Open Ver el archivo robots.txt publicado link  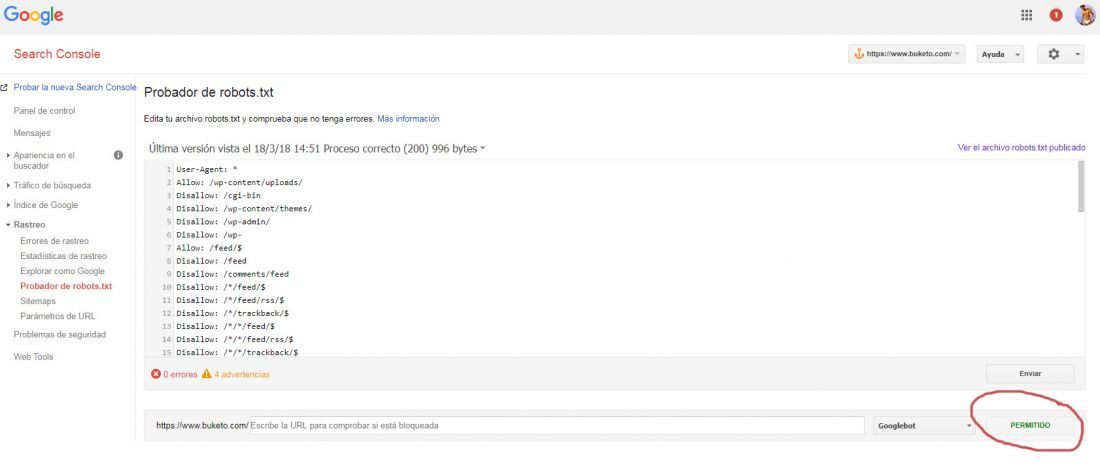[x=1021, y=148]
